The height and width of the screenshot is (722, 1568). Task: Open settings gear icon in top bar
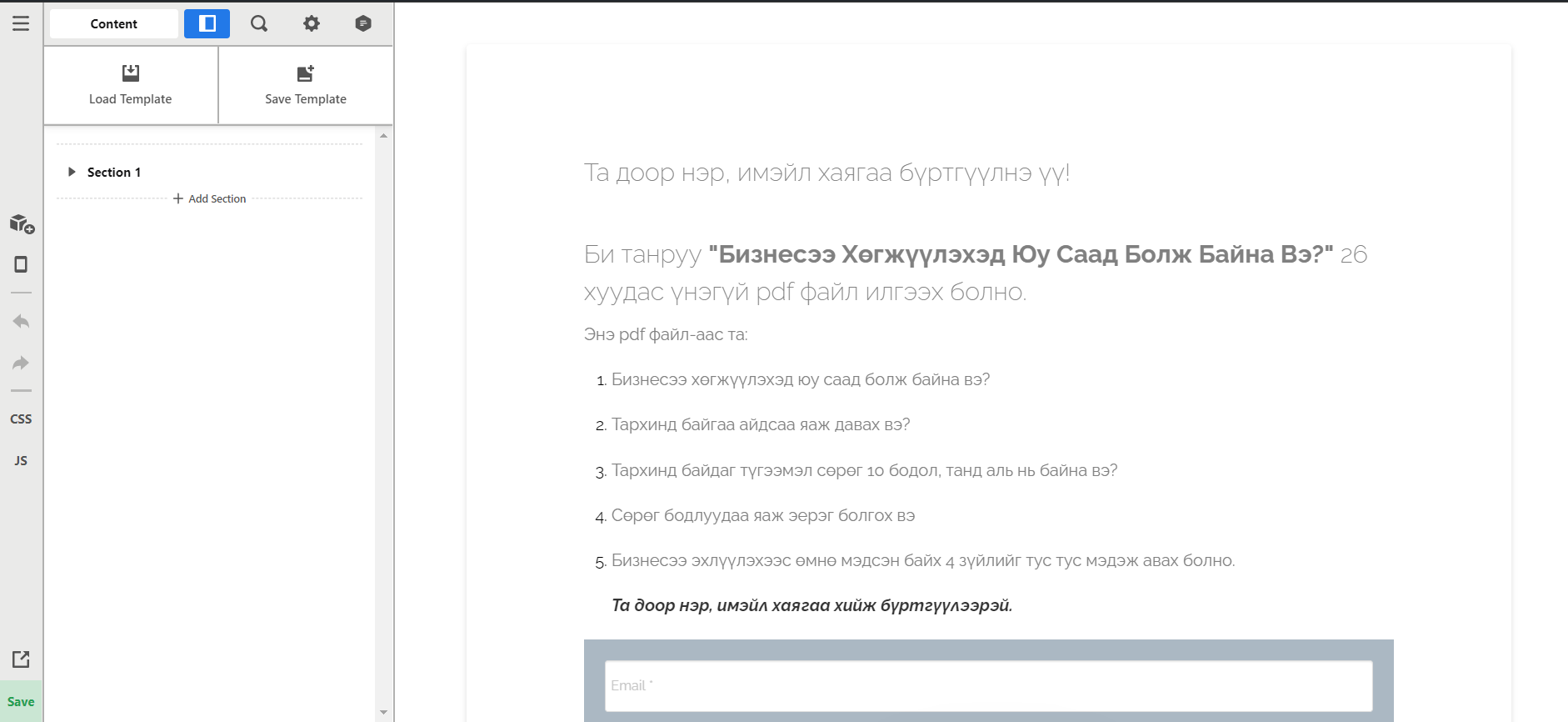[x=312, y=23]
